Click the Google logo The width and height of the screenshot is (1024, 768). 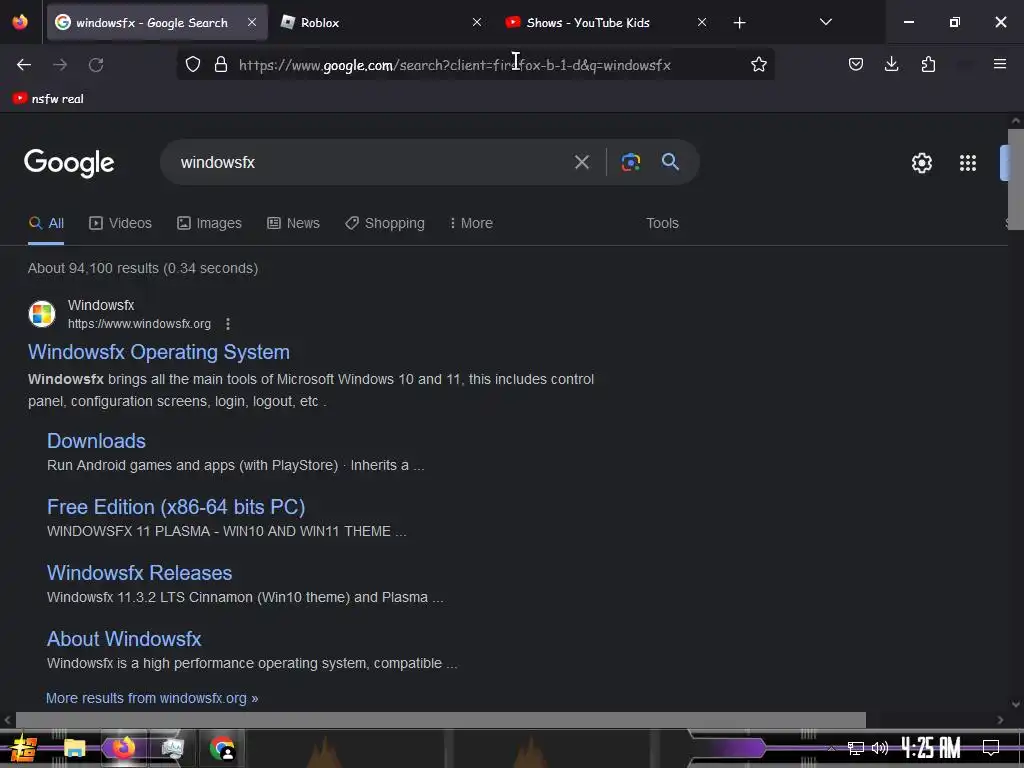(x=69, y=163)
